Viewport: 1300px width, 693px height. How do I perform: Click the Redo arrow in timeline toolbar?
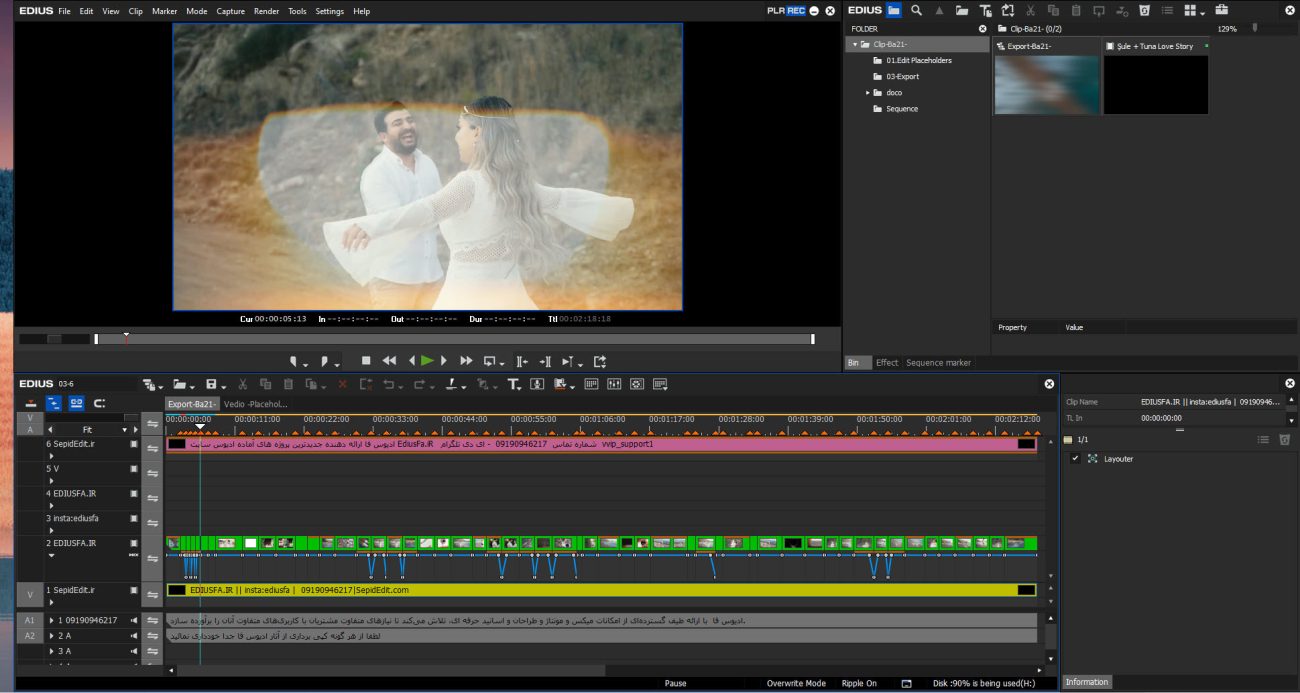pos(419,384)
